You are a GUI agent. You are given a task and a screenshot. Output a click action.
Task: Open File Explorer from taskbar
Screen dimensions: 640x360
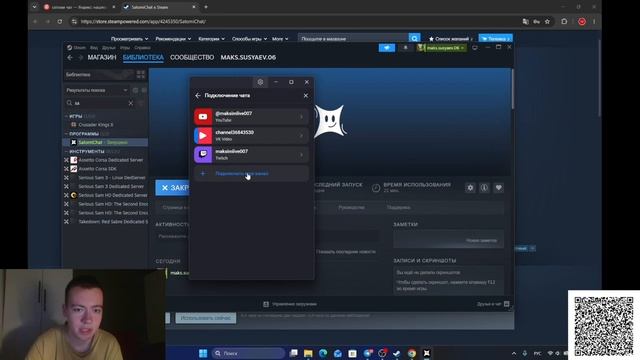(x=308, y=353)
